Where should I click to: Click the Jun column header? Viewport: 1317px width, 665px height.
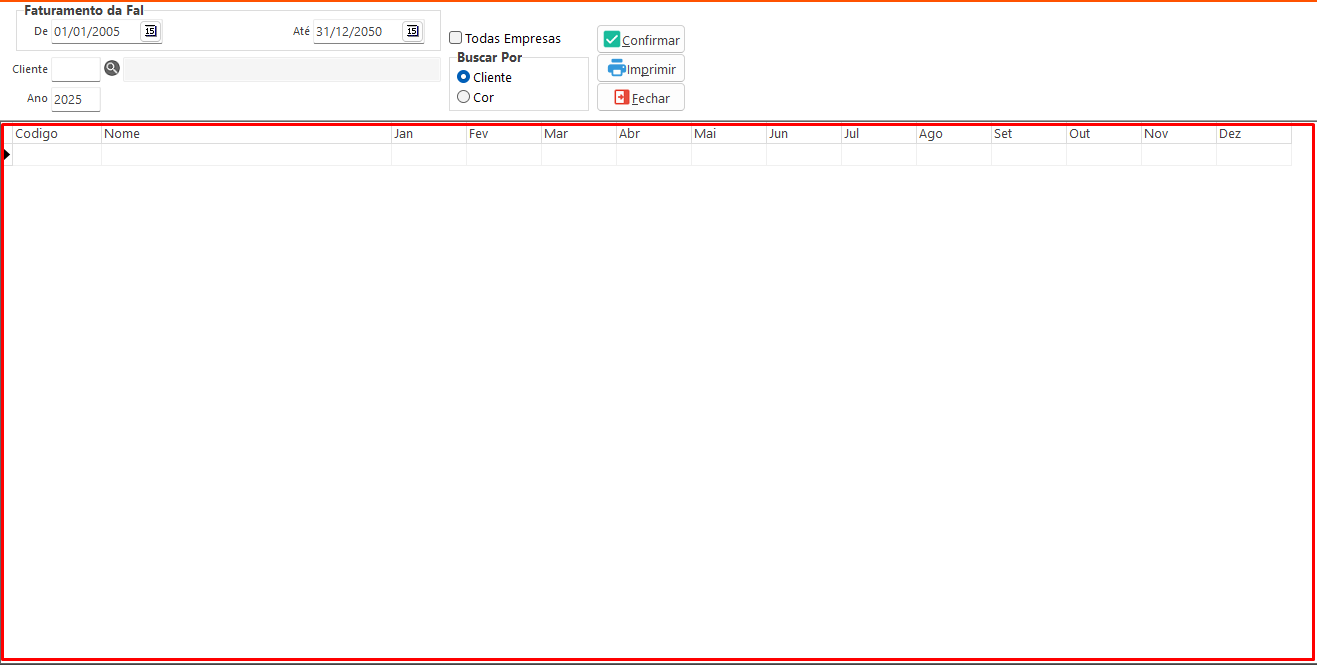coord(804,134)
